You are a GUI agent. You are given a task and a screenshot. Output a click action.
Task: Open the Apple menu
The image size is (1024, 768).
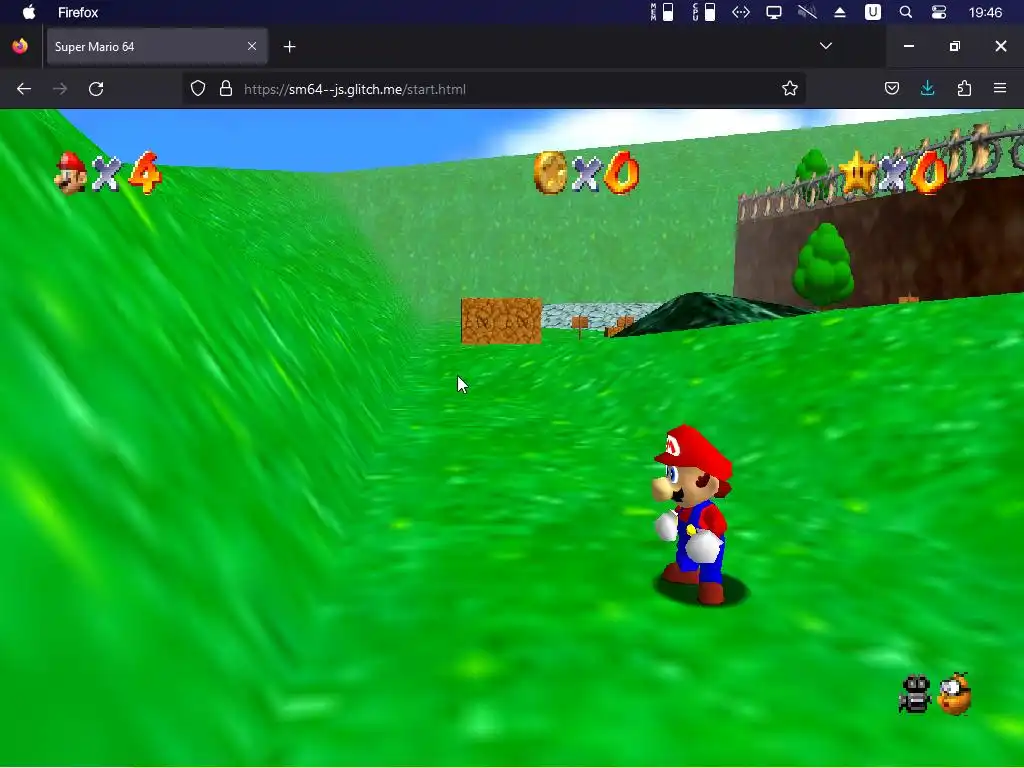[x=29, y=12]
